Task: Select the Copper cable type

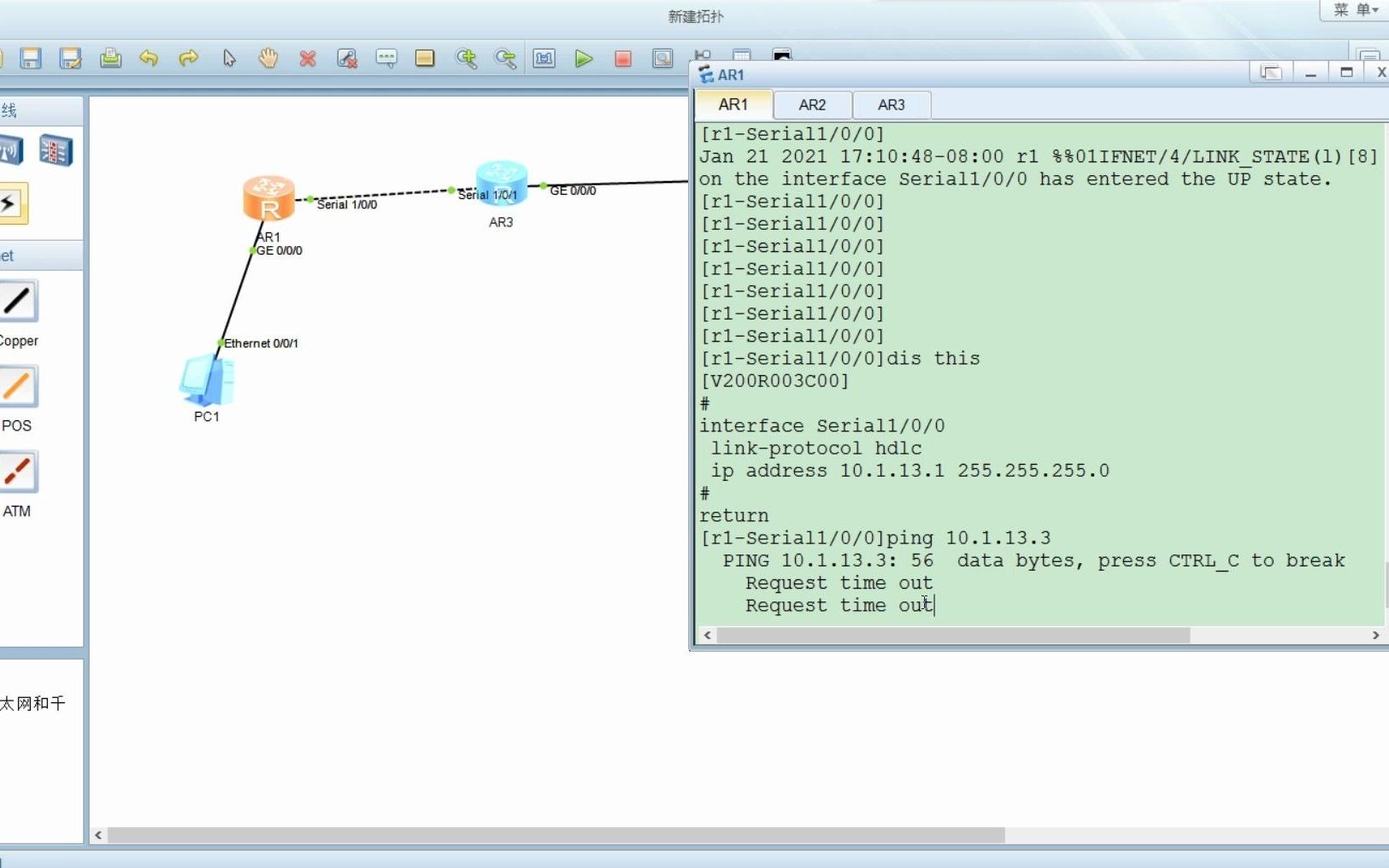Action: point(18,302)
